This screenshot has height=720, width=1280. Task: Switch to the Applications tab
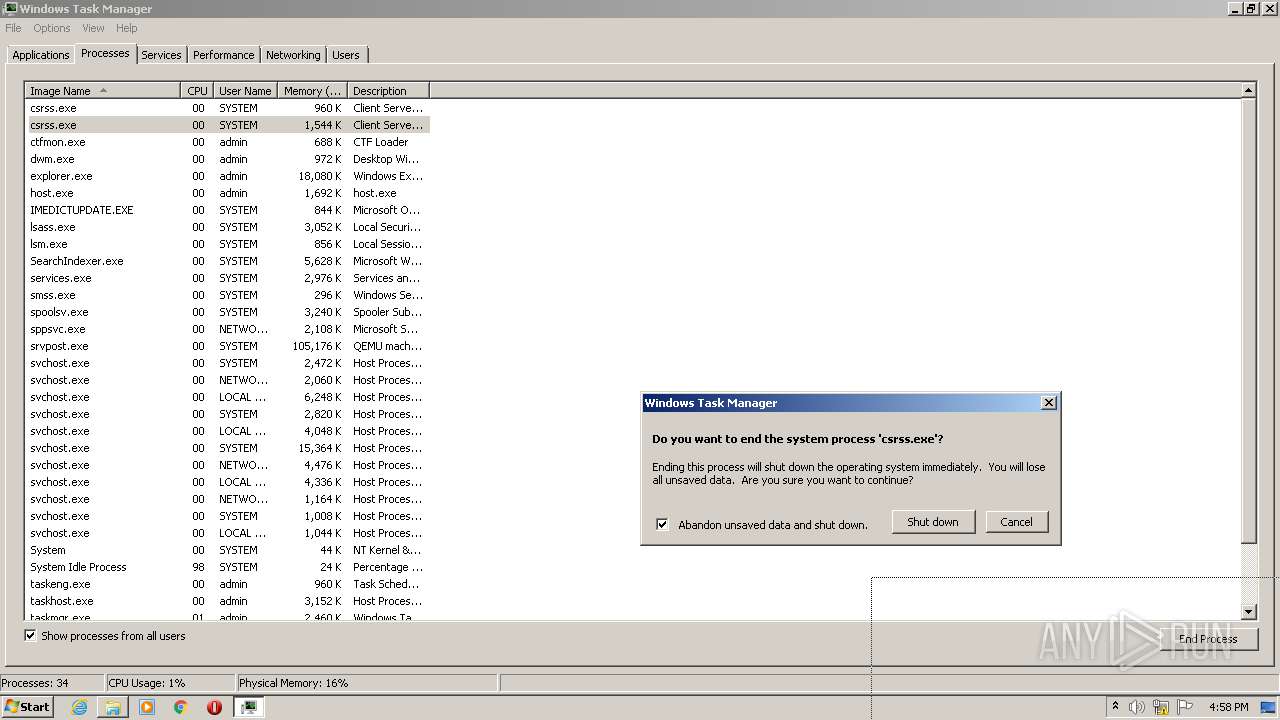41,55
